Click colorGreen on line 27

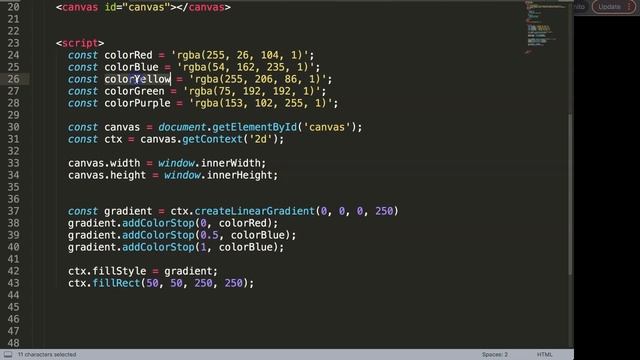134,91
